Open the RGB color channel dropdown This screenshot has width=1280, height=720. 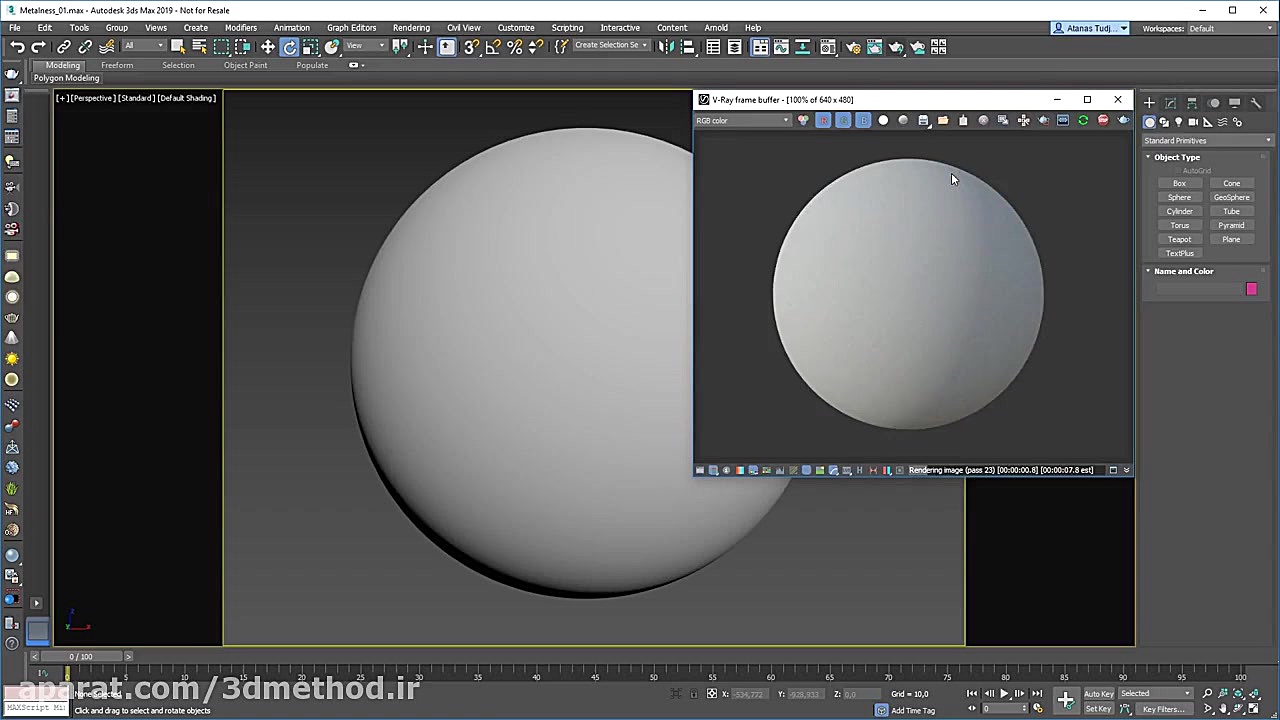pyautogui.click(x=743, y=121)
